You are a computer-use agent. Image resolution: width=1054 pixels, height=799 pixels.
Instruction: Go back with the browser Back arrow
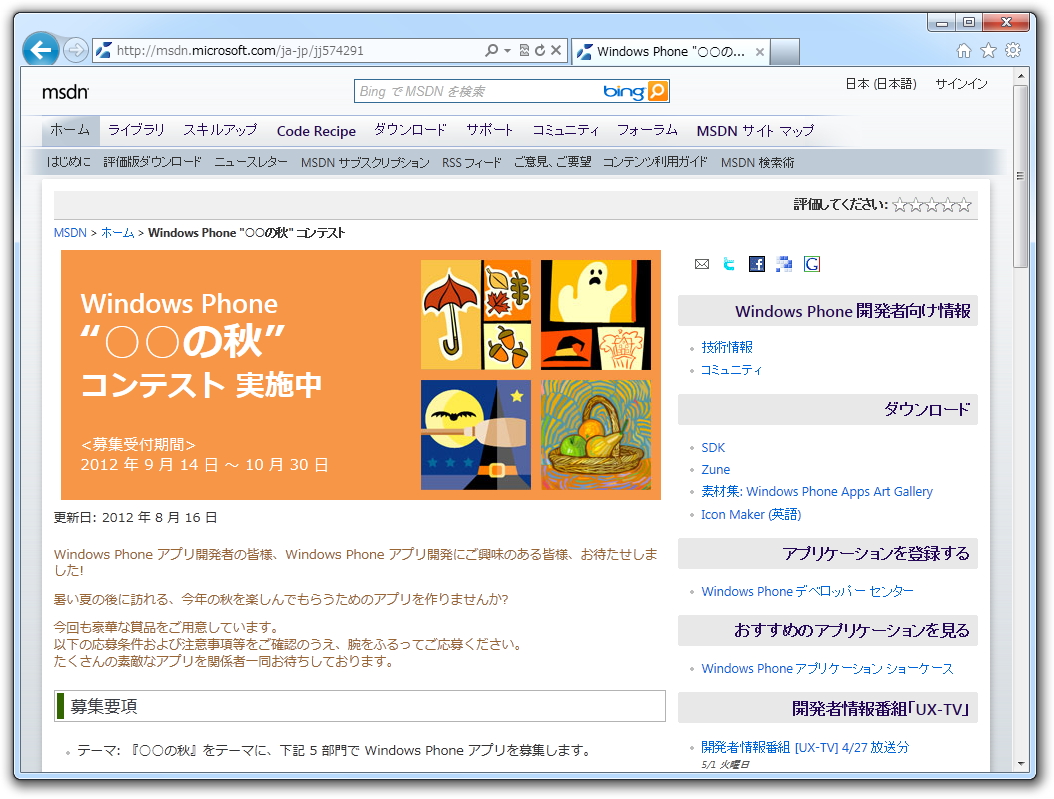pos(40,50)
